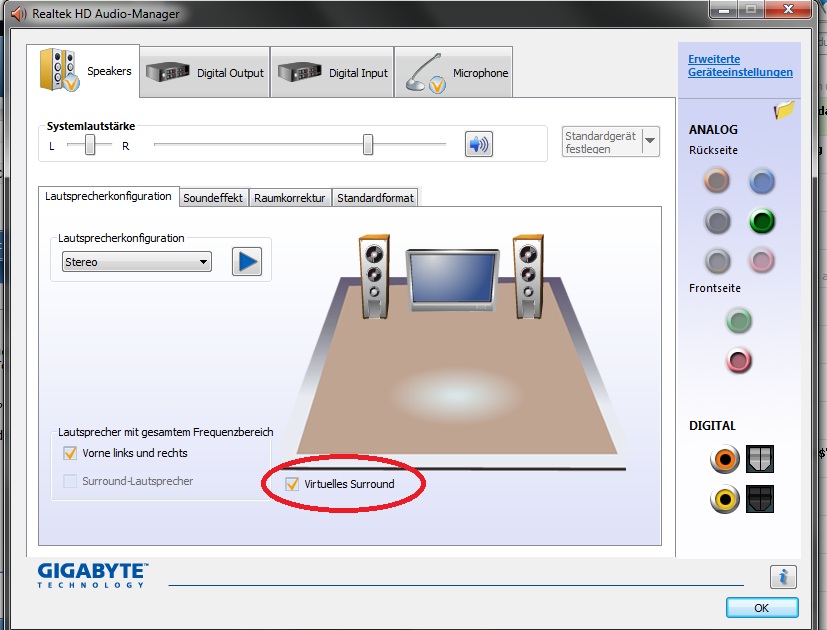827x630 pixels.
Task: Open the Stereo speaker configuration dropdown
Action: click(x=137, y=262)
